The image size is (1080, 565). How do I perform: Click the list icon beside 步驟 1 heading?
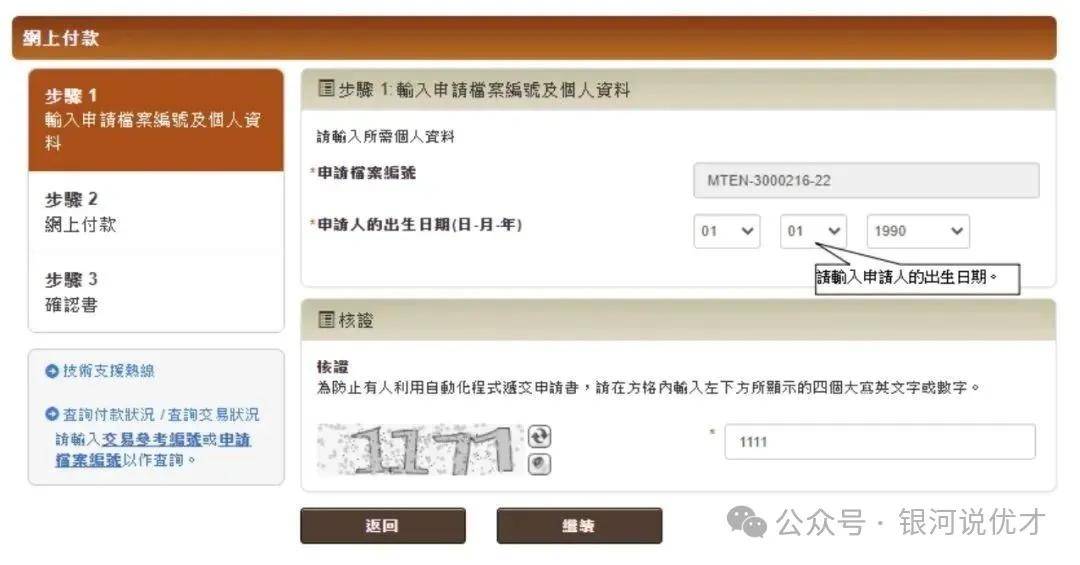click(326, 88)
